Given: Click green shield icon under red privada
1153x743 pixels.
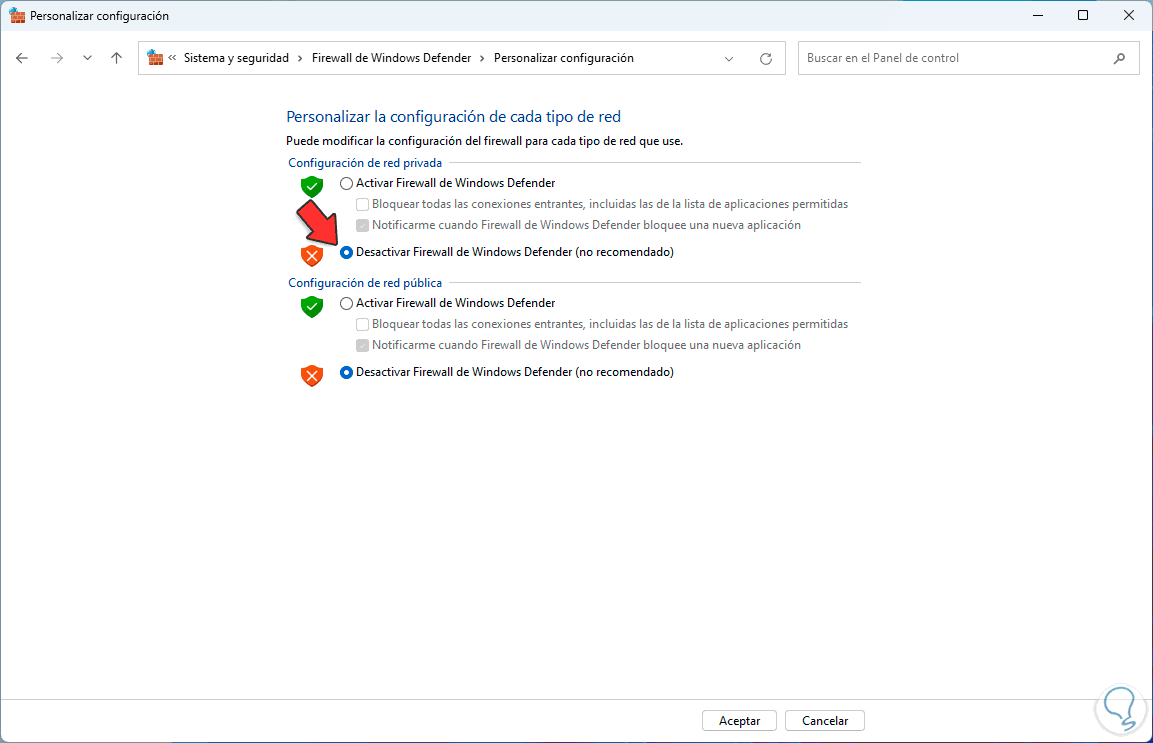Looking at the screenshot, I should [312, 187].
